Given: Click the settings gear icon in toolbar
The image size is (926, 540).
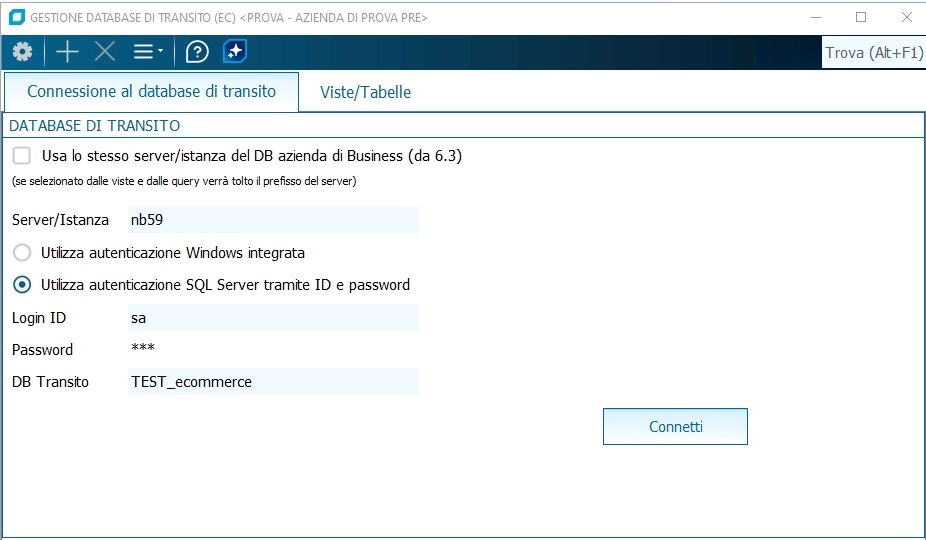Looking at the screenshot, I should tap(22, 52).
